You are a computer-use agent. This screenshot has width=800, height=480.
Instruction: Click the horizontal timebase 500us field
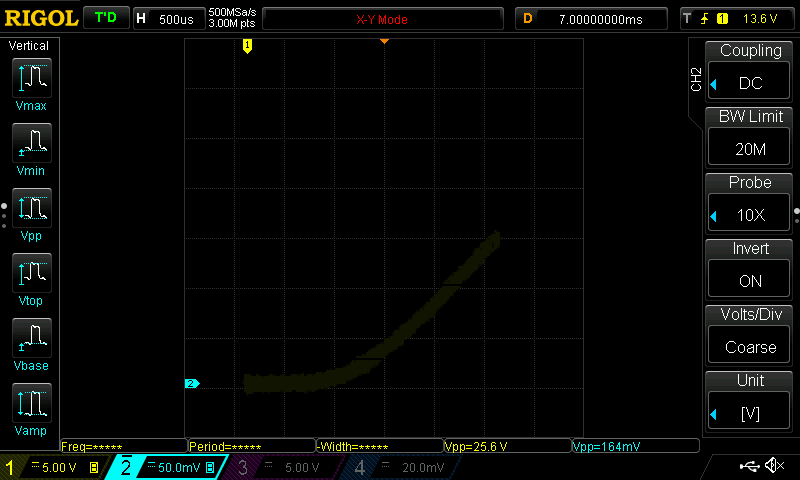(170, 19)
